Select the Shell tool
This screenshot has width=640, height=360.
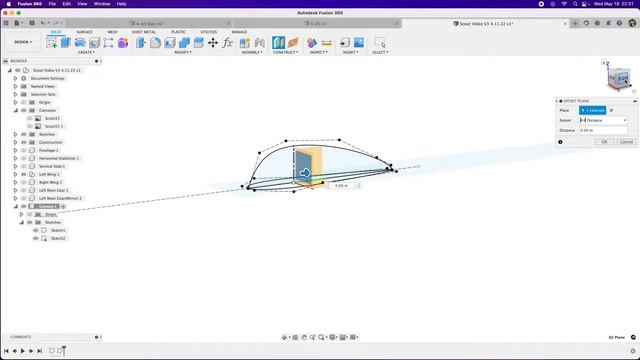[170, 42]
